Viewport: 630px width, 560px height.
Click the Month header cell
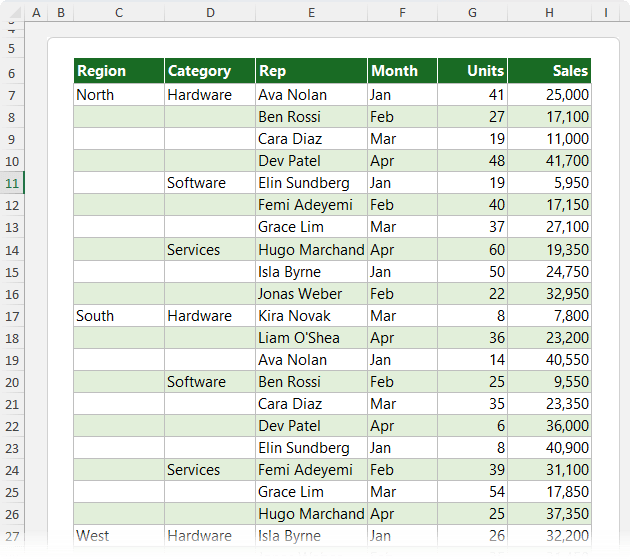(x=403, y=71)
